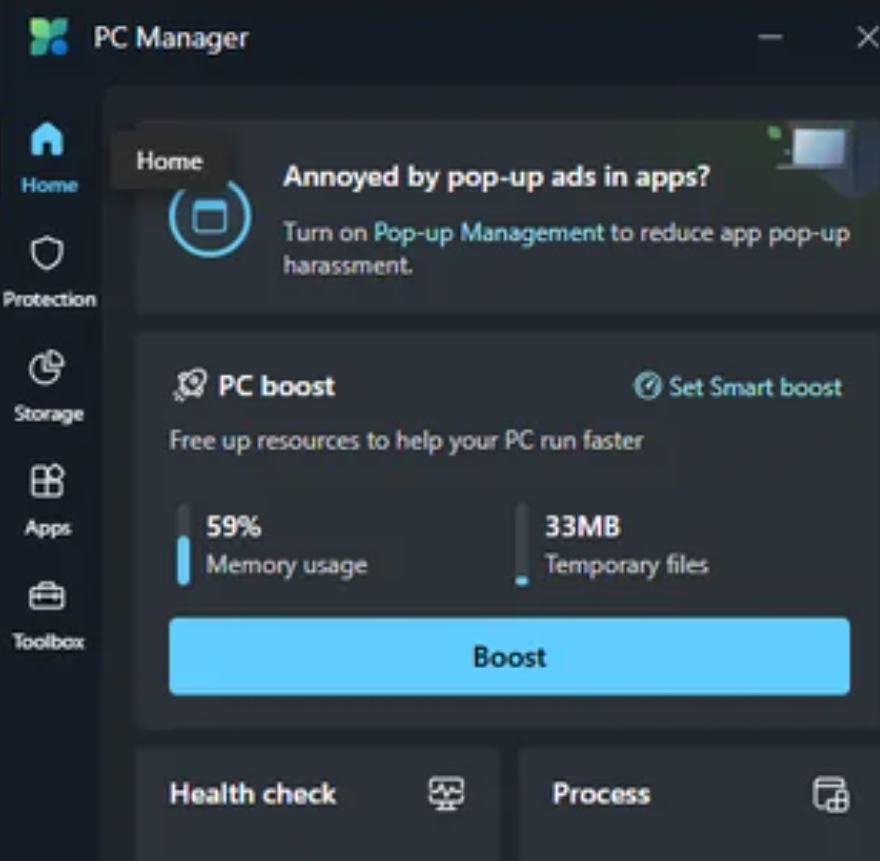880x861 pixels.
Task: Click the 33MB temporary files value
Action: coord(583,526)
